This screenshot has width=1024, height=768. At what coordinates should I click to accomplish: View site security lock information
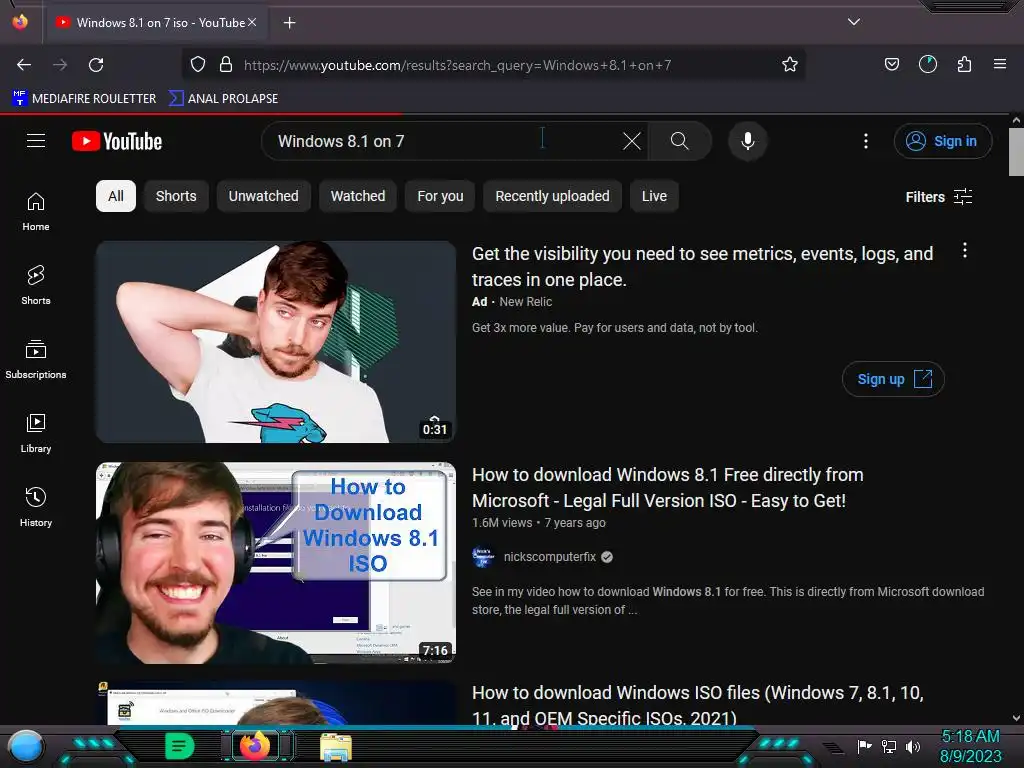click(x=226, y=65)
